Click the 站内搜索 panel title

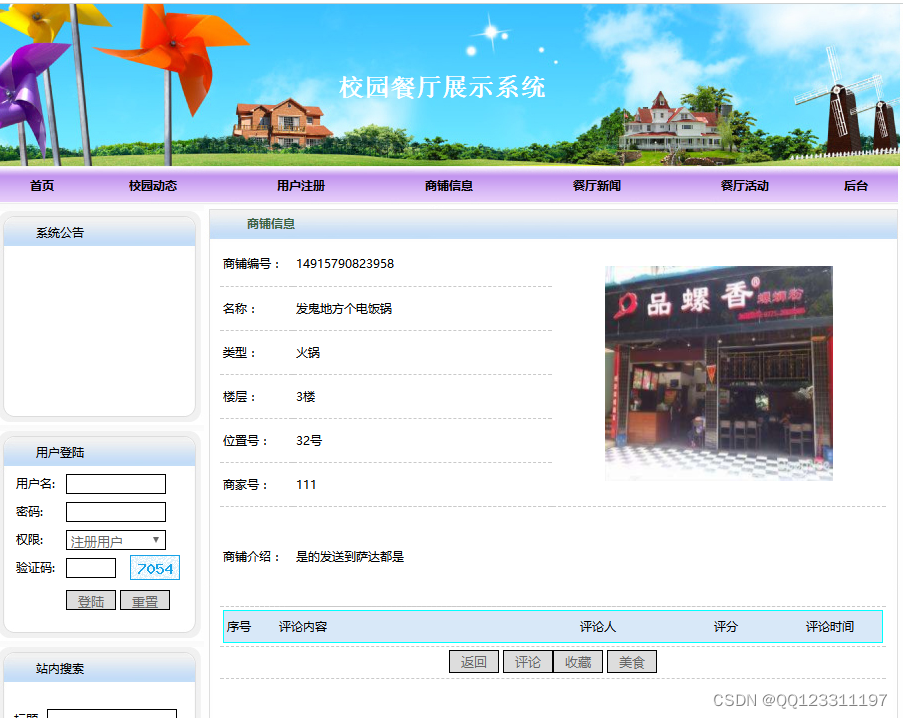[x=60, y=668]
